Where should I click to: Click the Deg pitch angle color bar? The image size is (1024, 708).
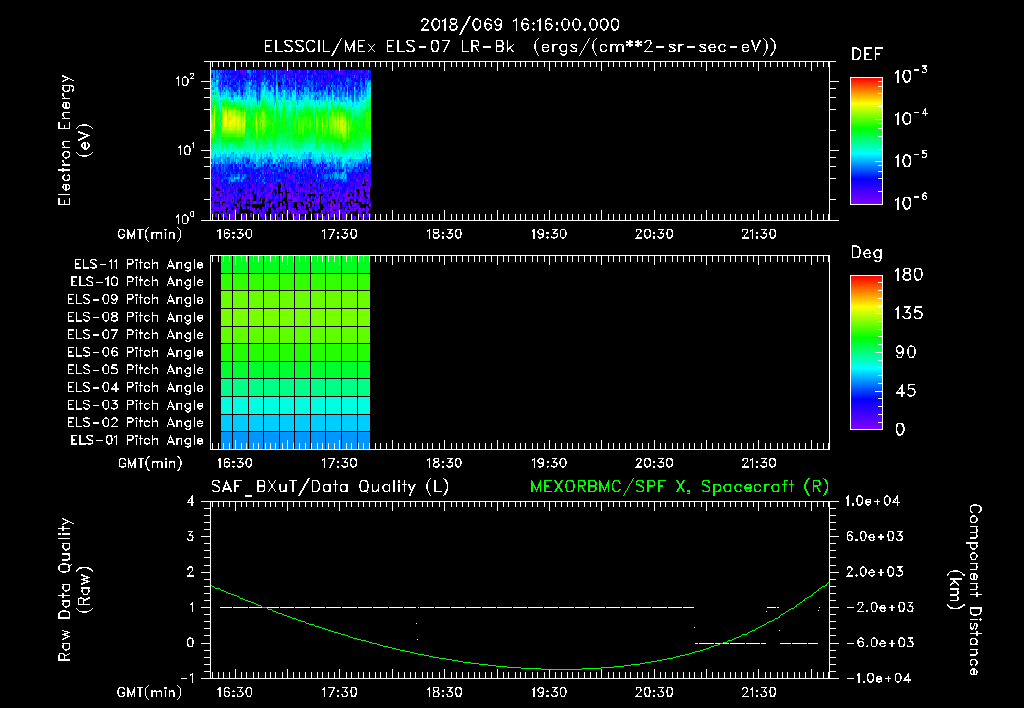pyautogui.click(x=866, y=353)
